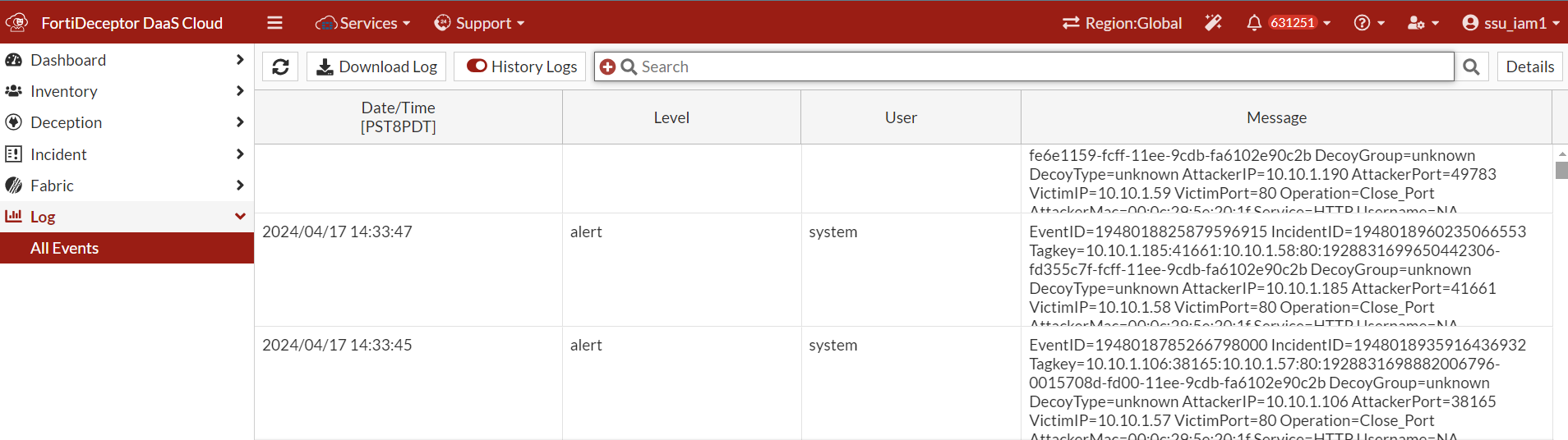Click the red plus add-filter icon
Viewport: 1568px width, 440px height.
[607, 66]
